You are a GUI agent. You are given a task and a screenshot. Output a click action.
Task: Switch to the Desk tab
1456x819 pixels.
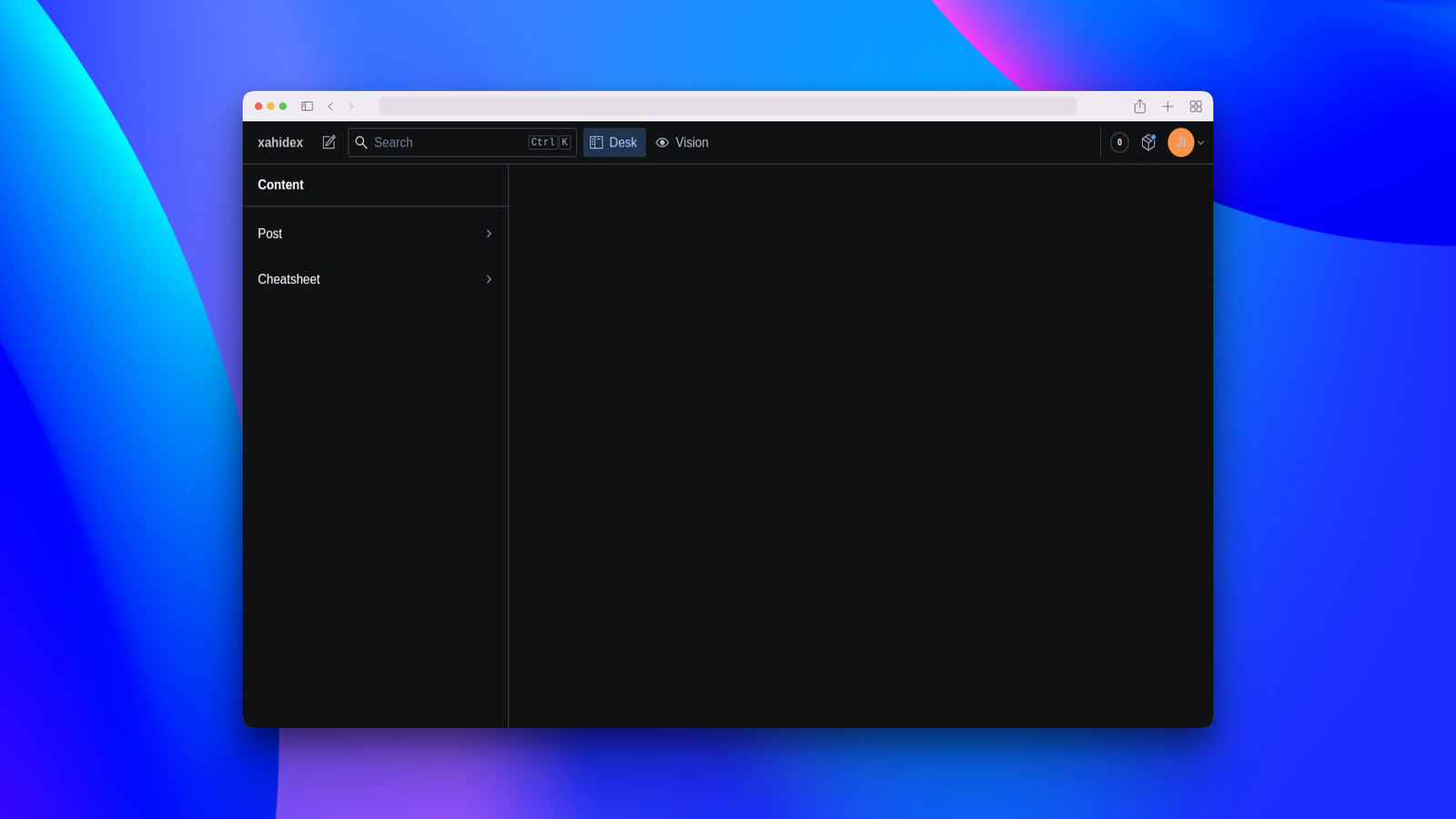(614, 142)
